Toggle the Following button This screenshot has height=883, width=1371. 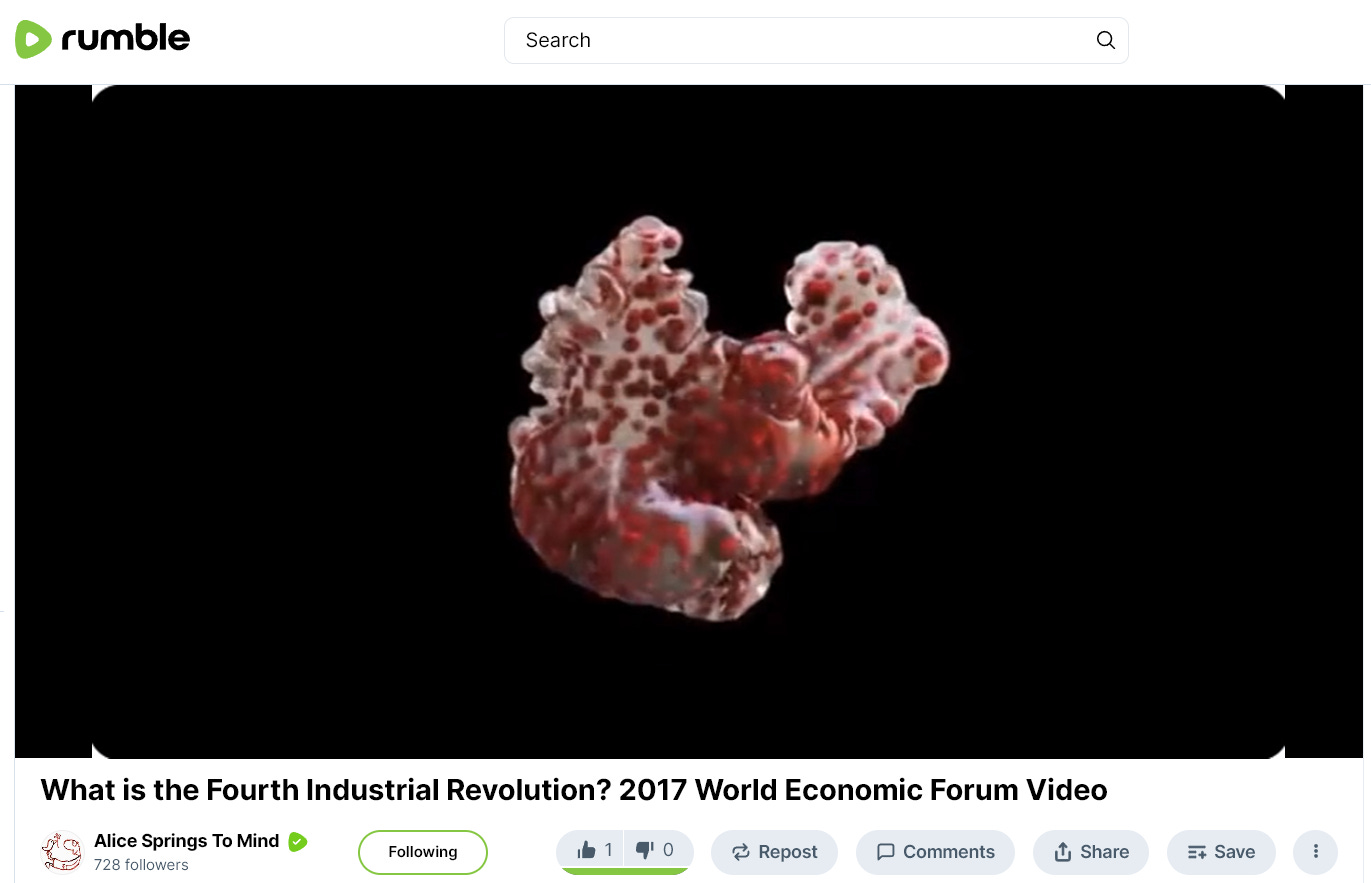pyautogui.click(x=423, y=852)
